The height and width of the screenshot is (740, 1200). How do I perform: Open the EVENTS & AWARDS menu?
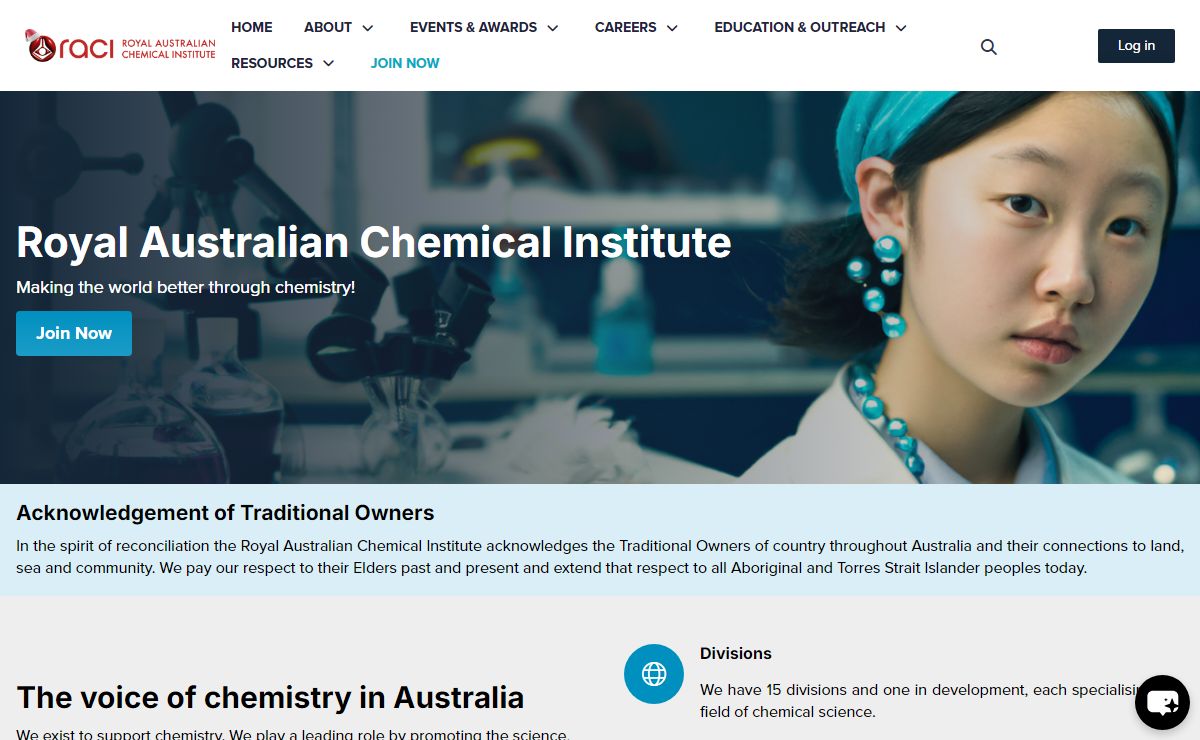tap(473, 27)
